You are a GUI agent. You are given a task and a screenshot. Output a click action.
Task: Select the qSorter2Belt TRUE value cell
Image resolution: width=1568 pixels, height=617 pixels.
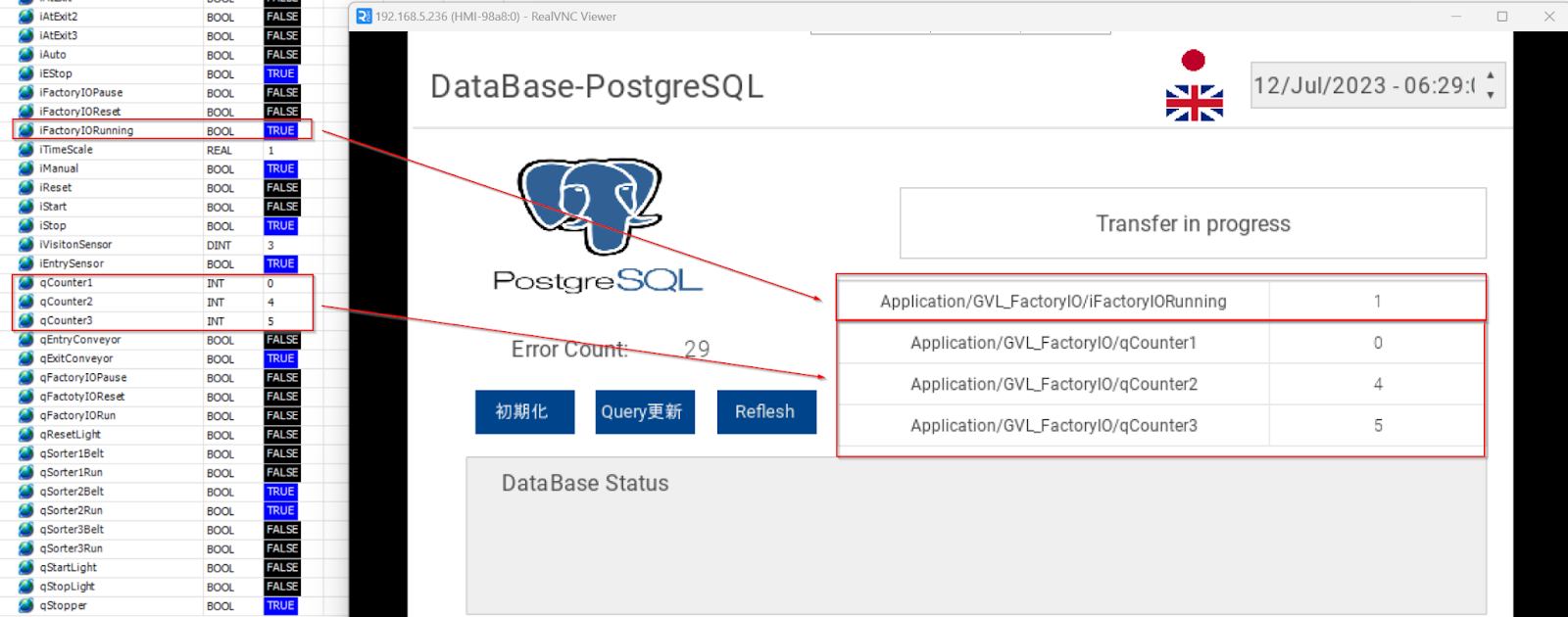click(x=280, y=492)
